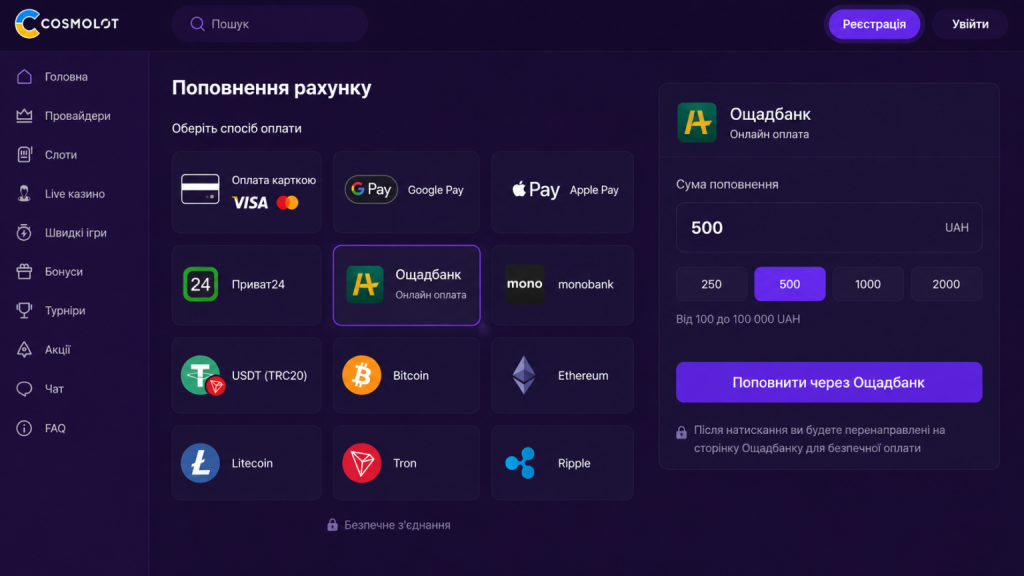The image size is (1024, 576).
Task: Select the USDT (TRC20) icon
Action: (202, 376)
